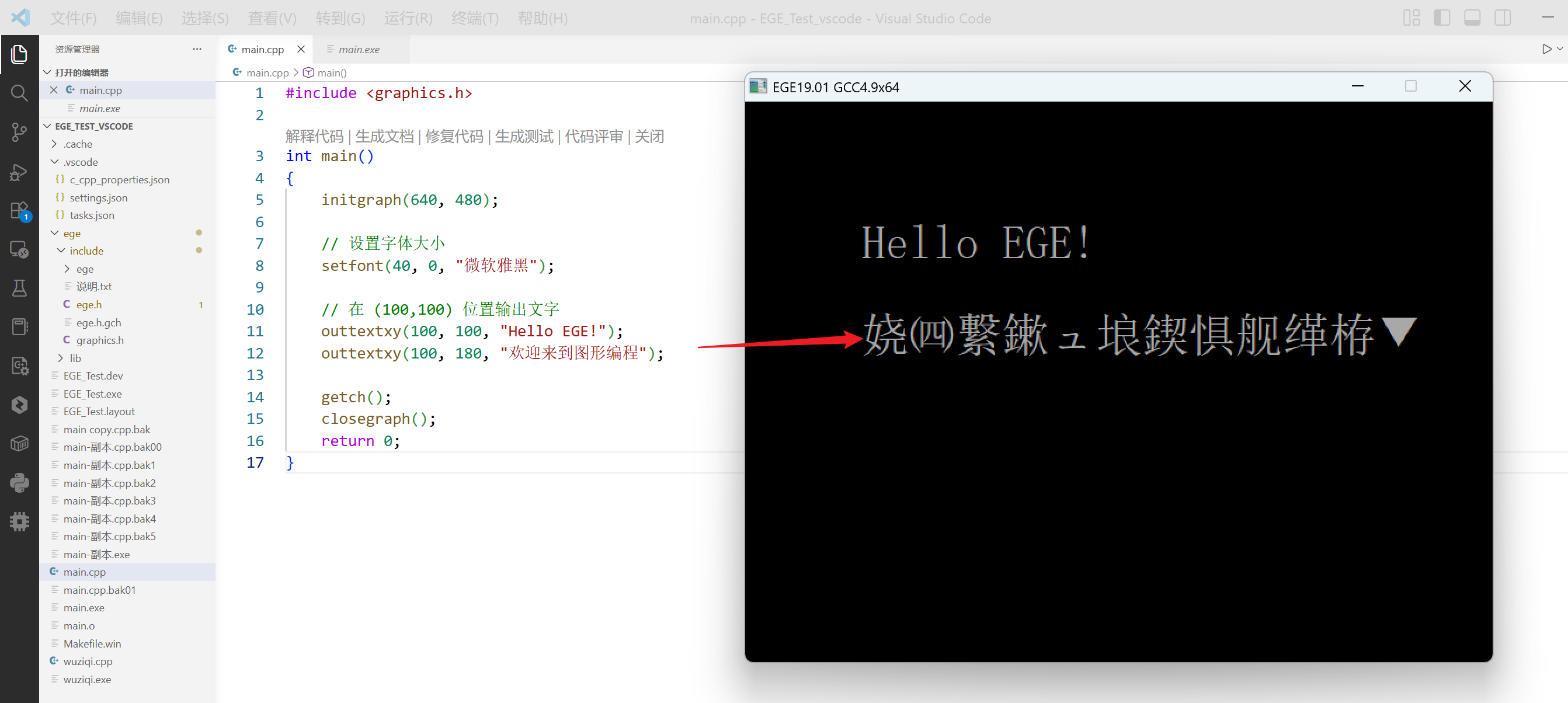Open the Source Control view
The height and width of the screenshot is (703, 1568).
19,132
